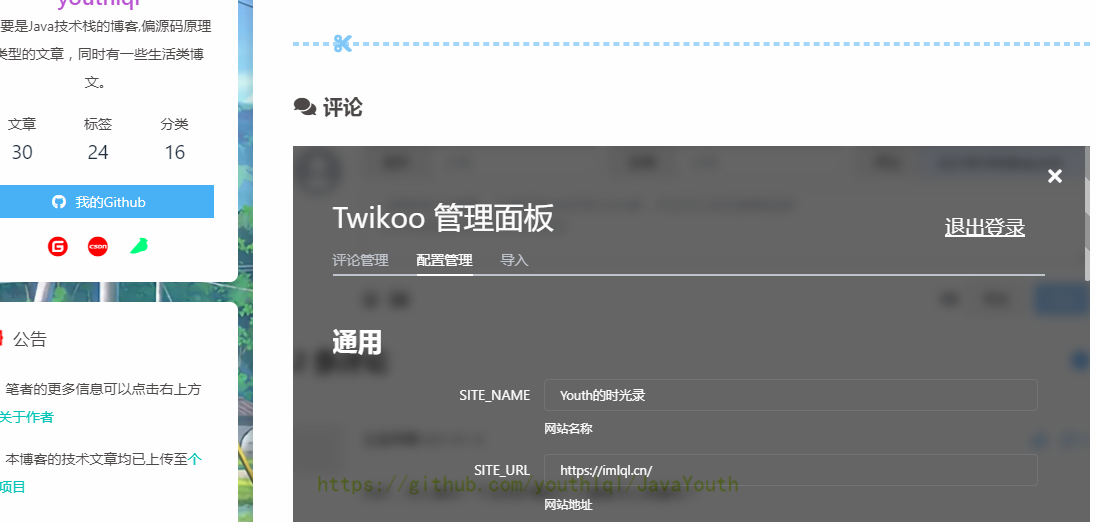
Task: Click the page vertical scrollbar
Action: coord(1087,214)
